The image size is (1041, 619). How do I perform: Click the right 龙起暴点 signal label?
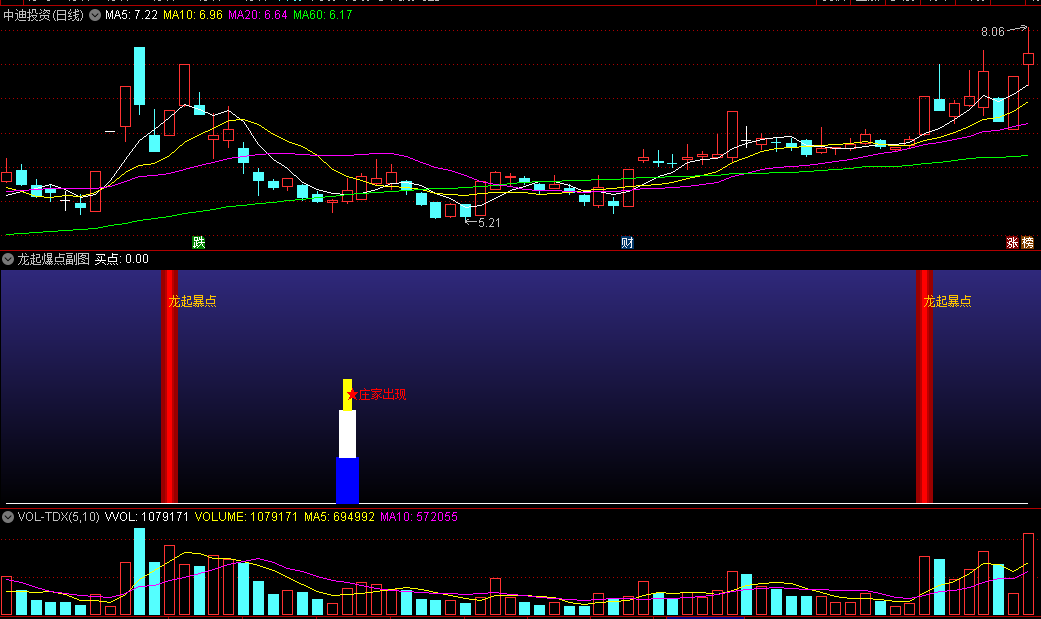947,301
